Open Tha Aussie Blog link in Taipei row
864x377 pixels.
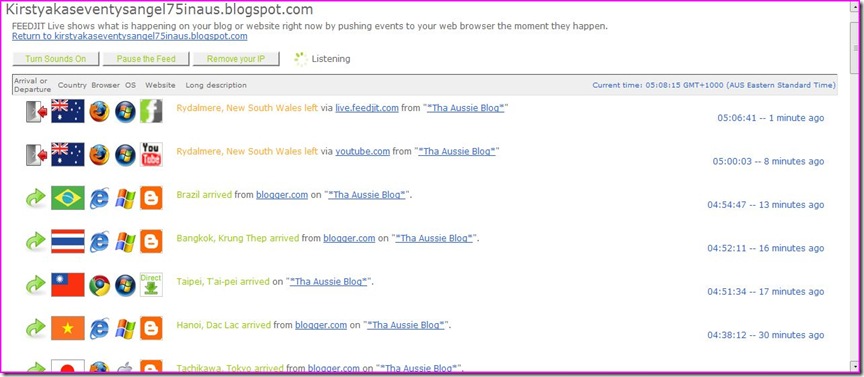[329, 282]
